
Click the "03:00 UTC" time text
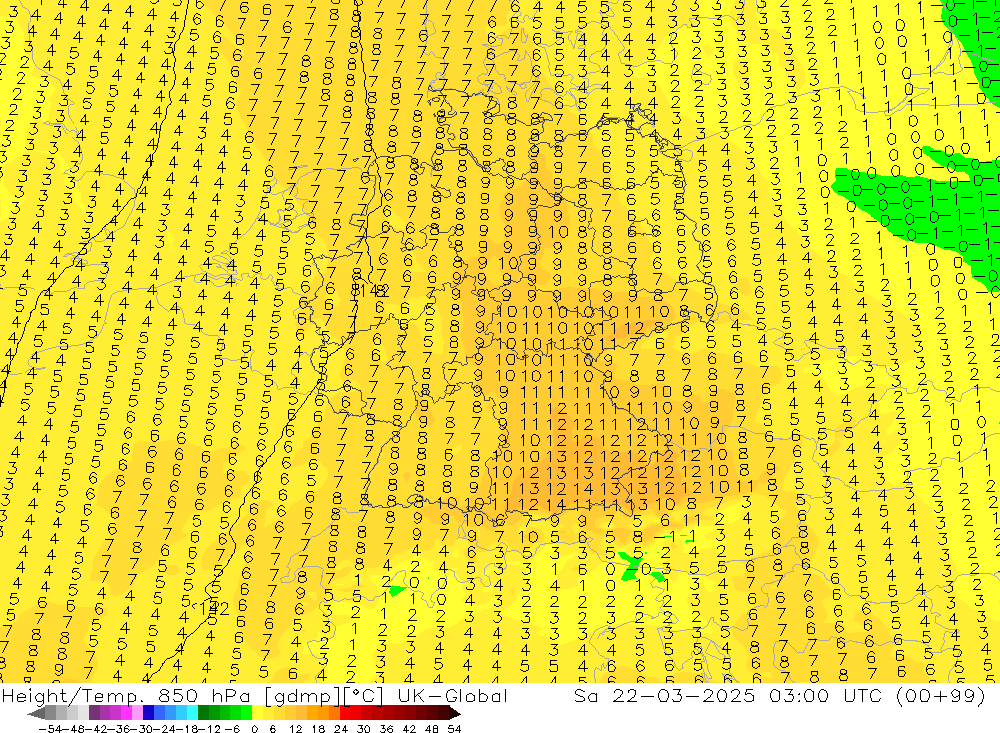coord(827,696)
